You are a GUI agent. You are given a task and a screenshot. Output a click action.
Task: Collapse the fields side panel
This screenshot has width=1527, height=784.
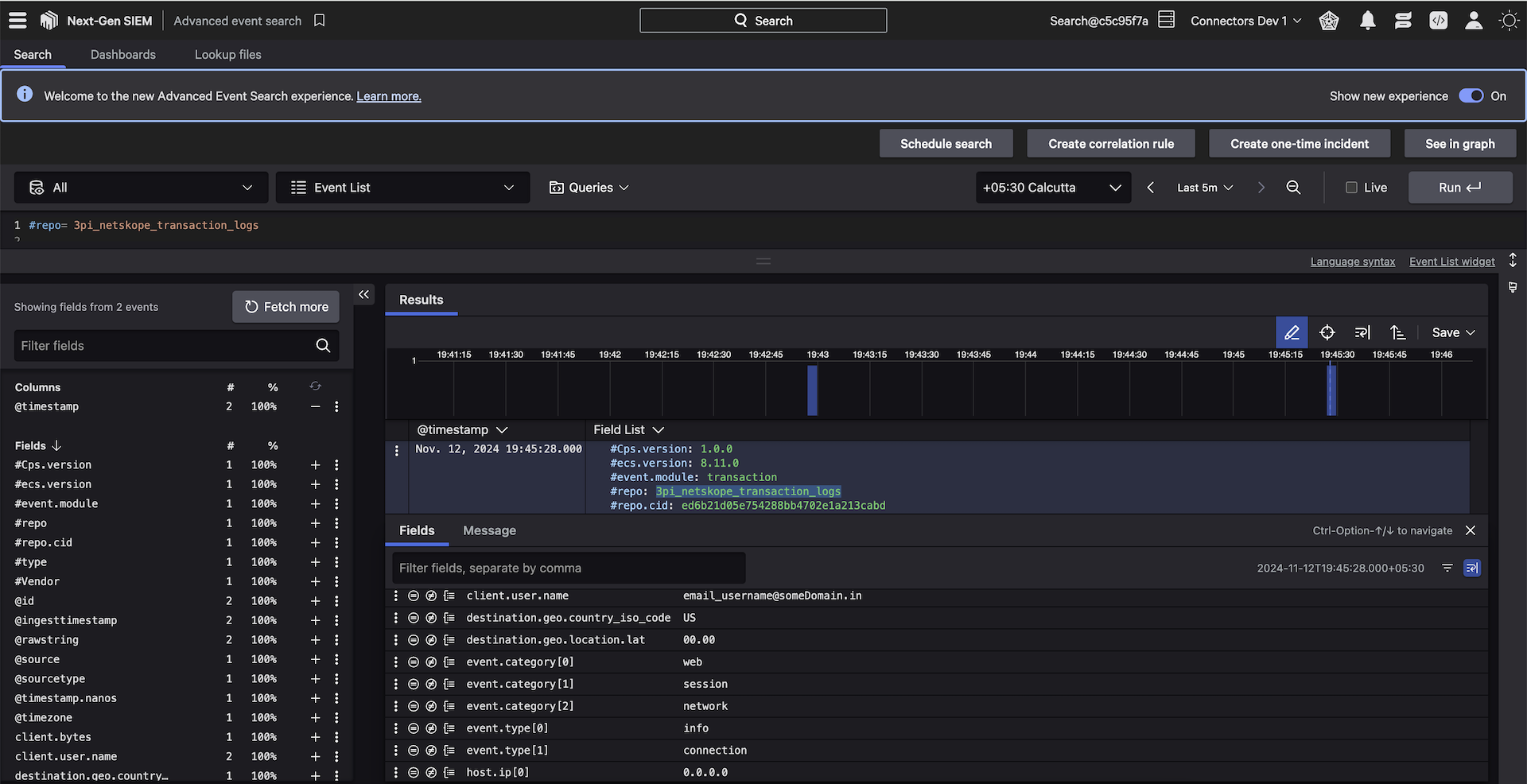(363, 295)
